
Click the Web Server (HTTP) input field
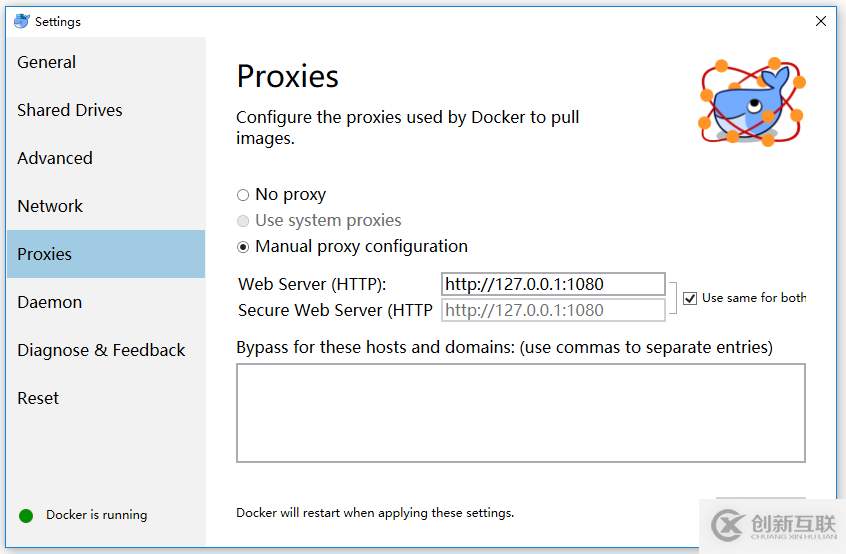[x=553, y=284]
